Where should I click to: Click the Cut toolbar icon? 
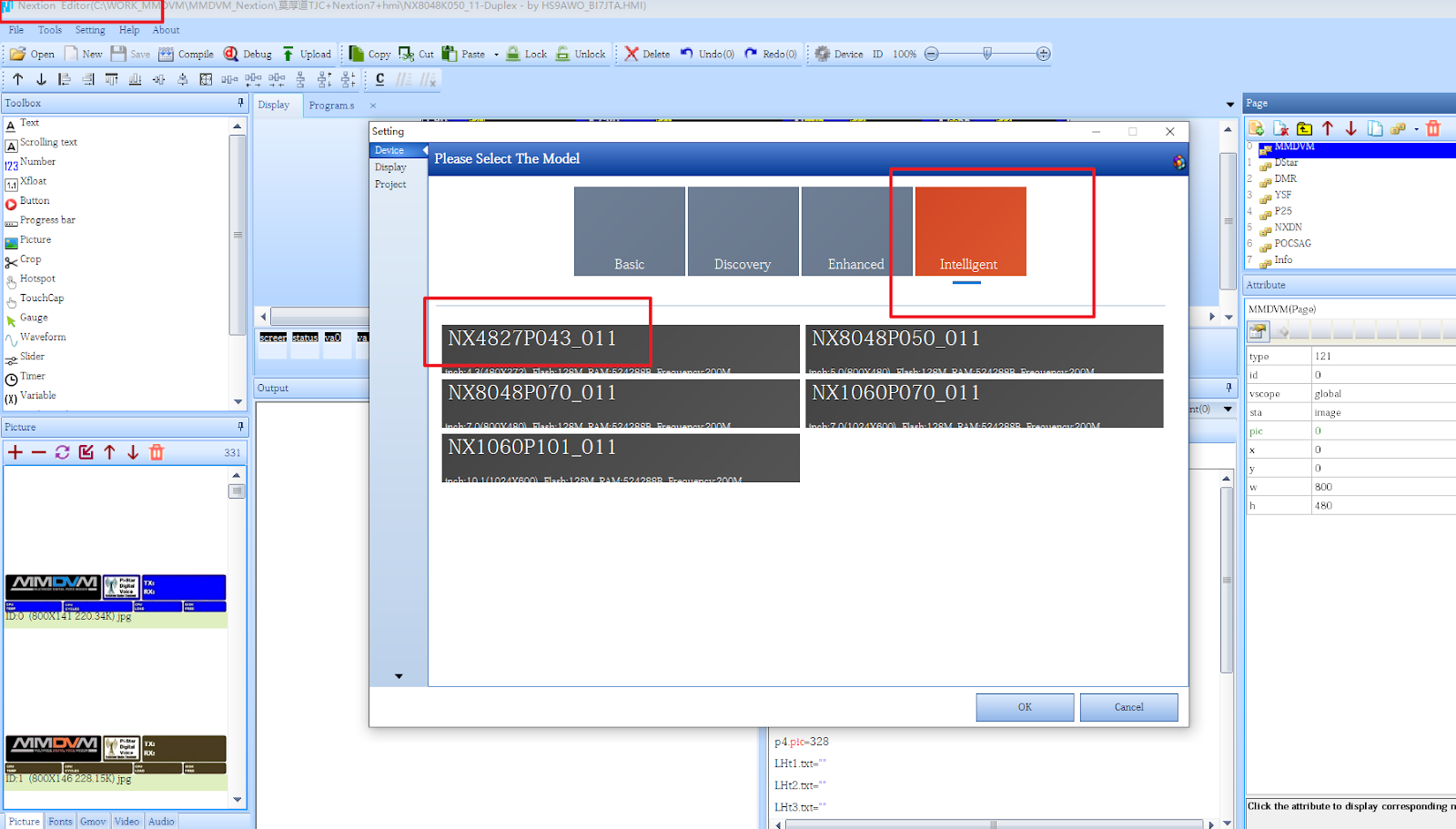click(x=407, y=54)
